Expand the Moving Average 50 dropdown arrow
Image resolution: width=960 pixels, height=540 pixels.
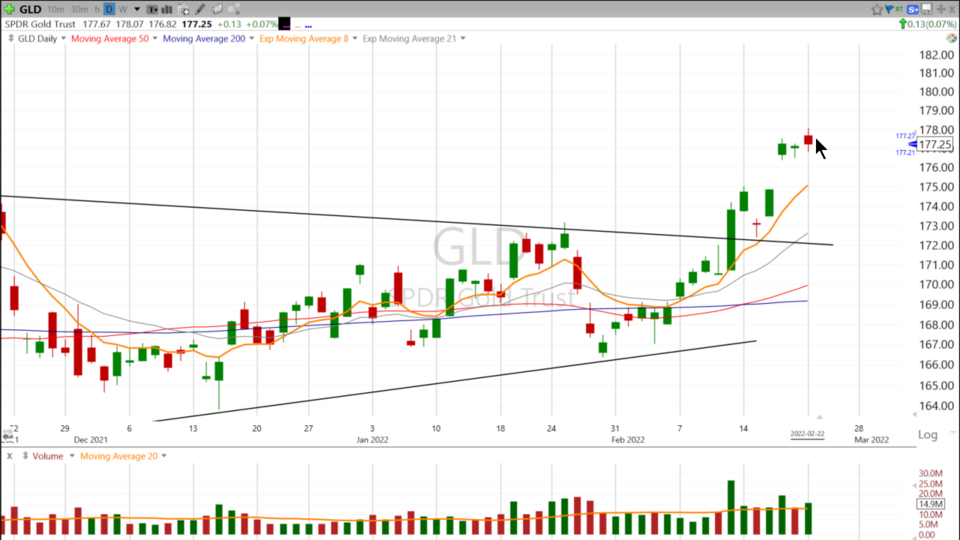pos(155,38)
